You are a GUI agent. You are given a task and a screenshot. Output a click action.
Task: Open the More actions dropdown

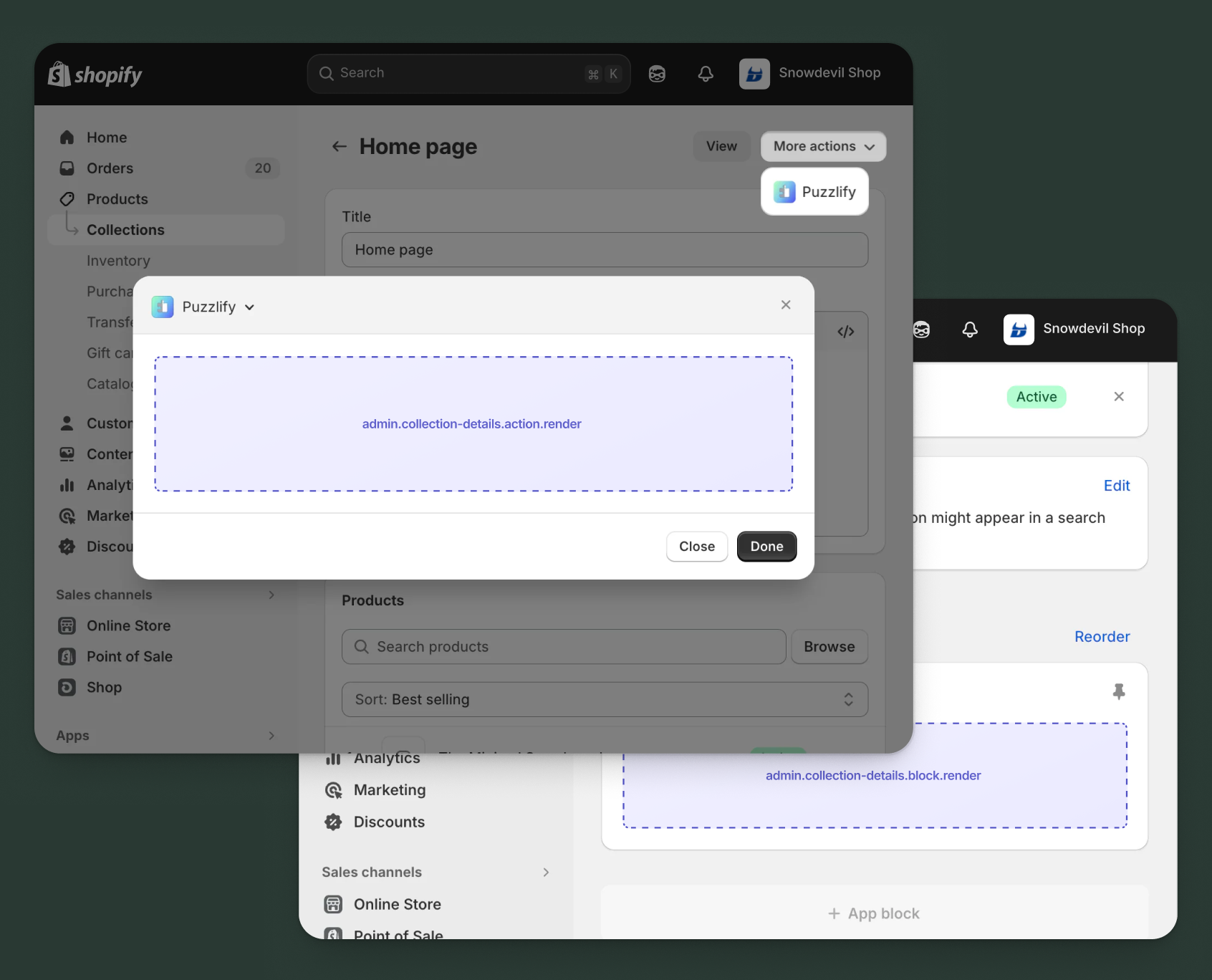823,146
